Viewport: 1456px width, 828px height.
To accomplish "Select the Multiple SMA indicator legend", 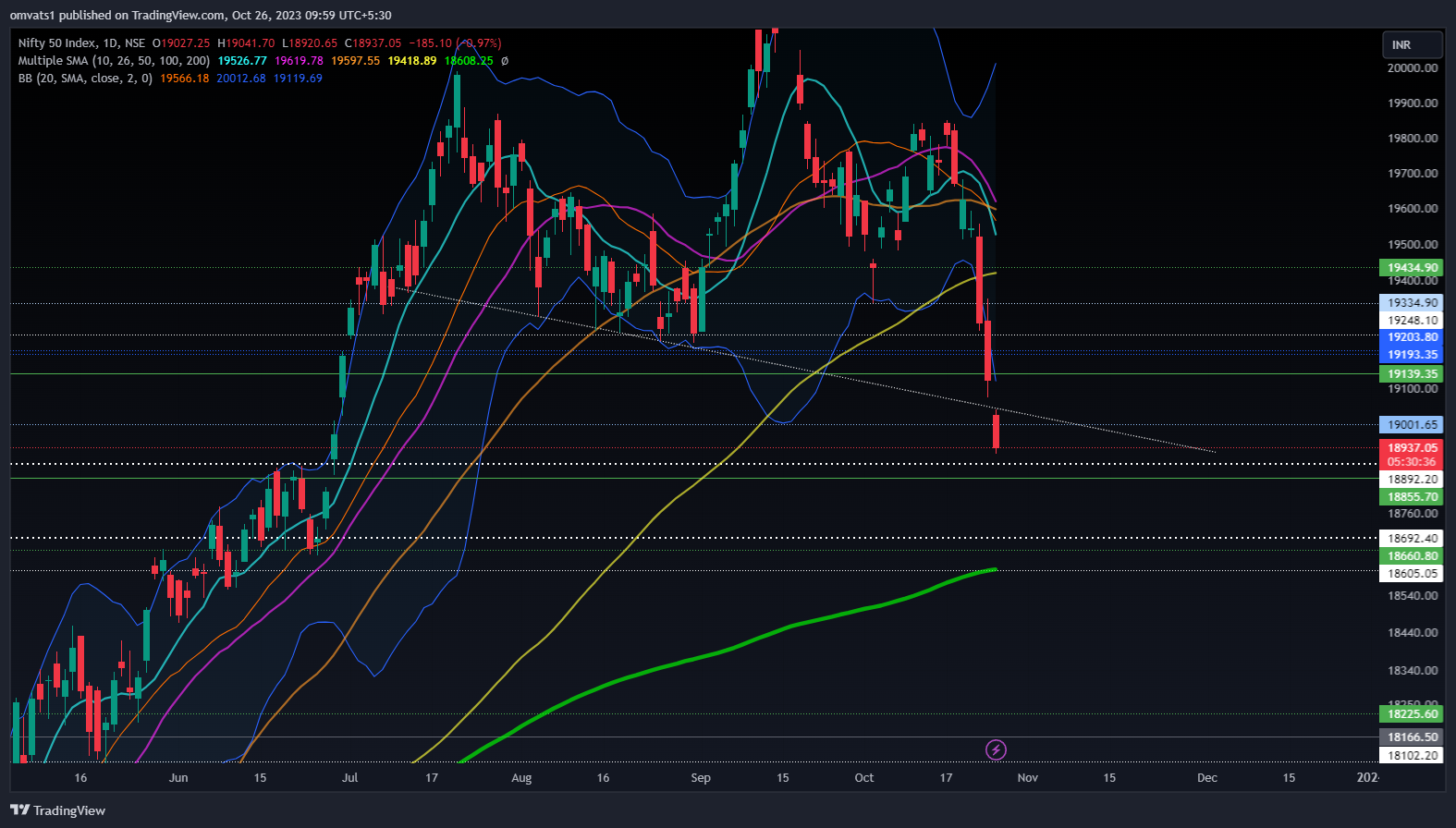I will coord(114,61).
